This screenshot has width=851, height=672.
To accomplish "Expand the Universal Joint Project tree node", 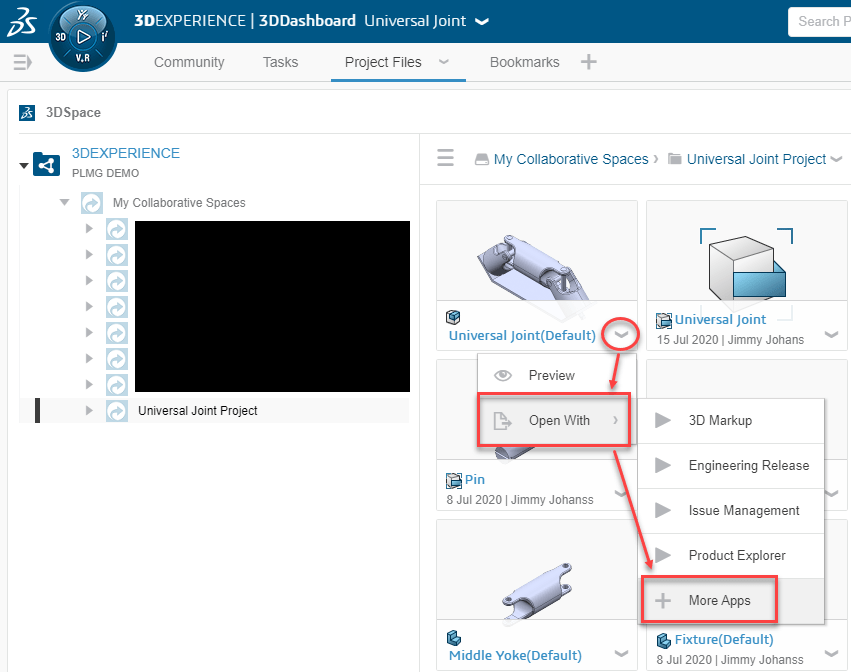I will pos(89,410).
